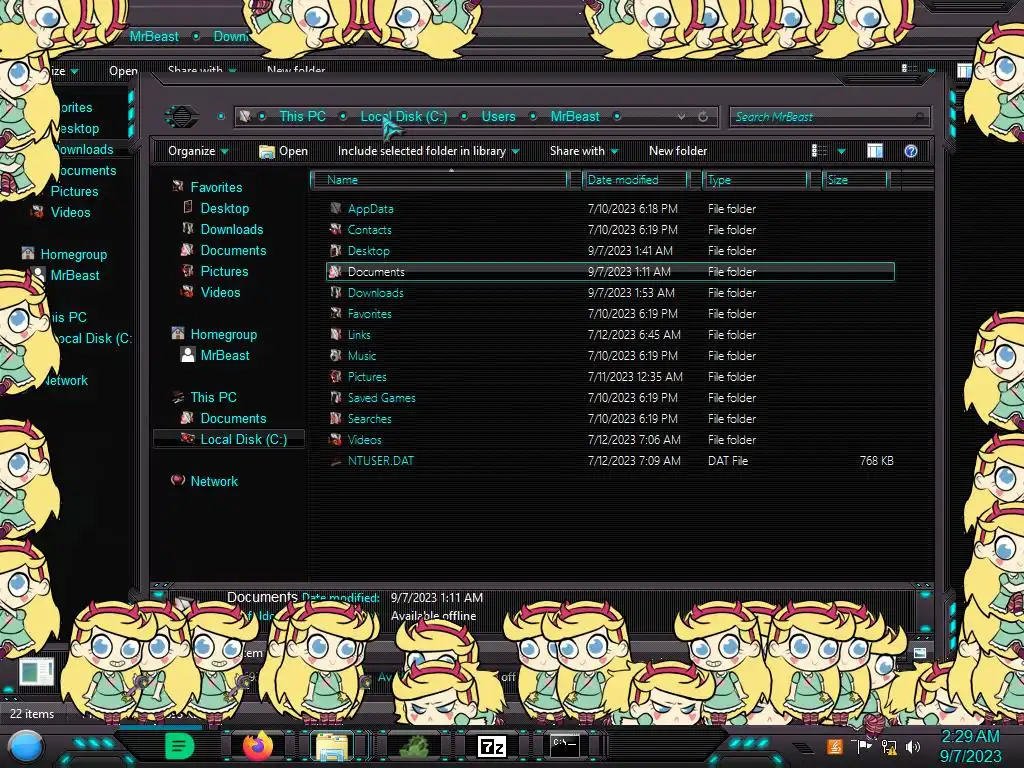
Task: Click the change view icon in the toolbar
Action: [x=818, y=151]
